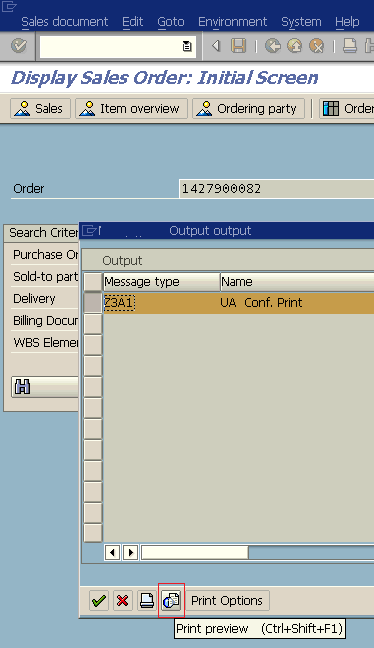The width and height of the screenshot is (374, 648).
Task: Click the Print Options button
Action: [x=226, y=600]
